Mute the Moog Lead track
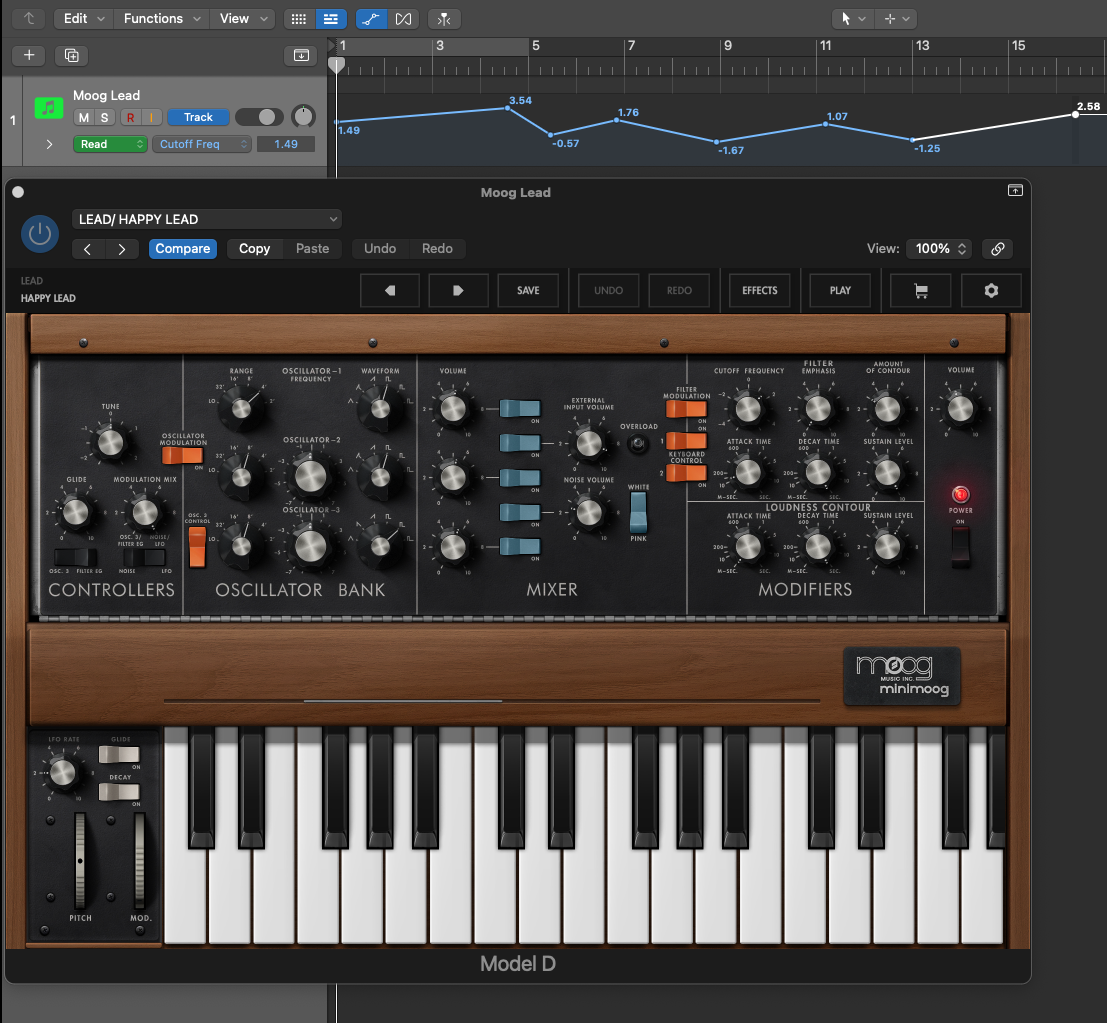Screen dimensions: 1107x1023 coord(84,117)
